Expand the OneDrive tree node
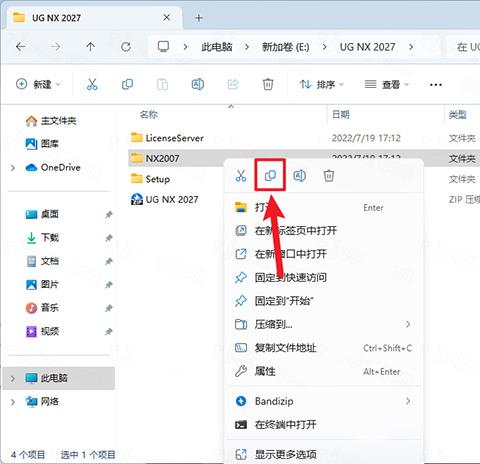Screen dimensions: 480x464 pos(13,167)
